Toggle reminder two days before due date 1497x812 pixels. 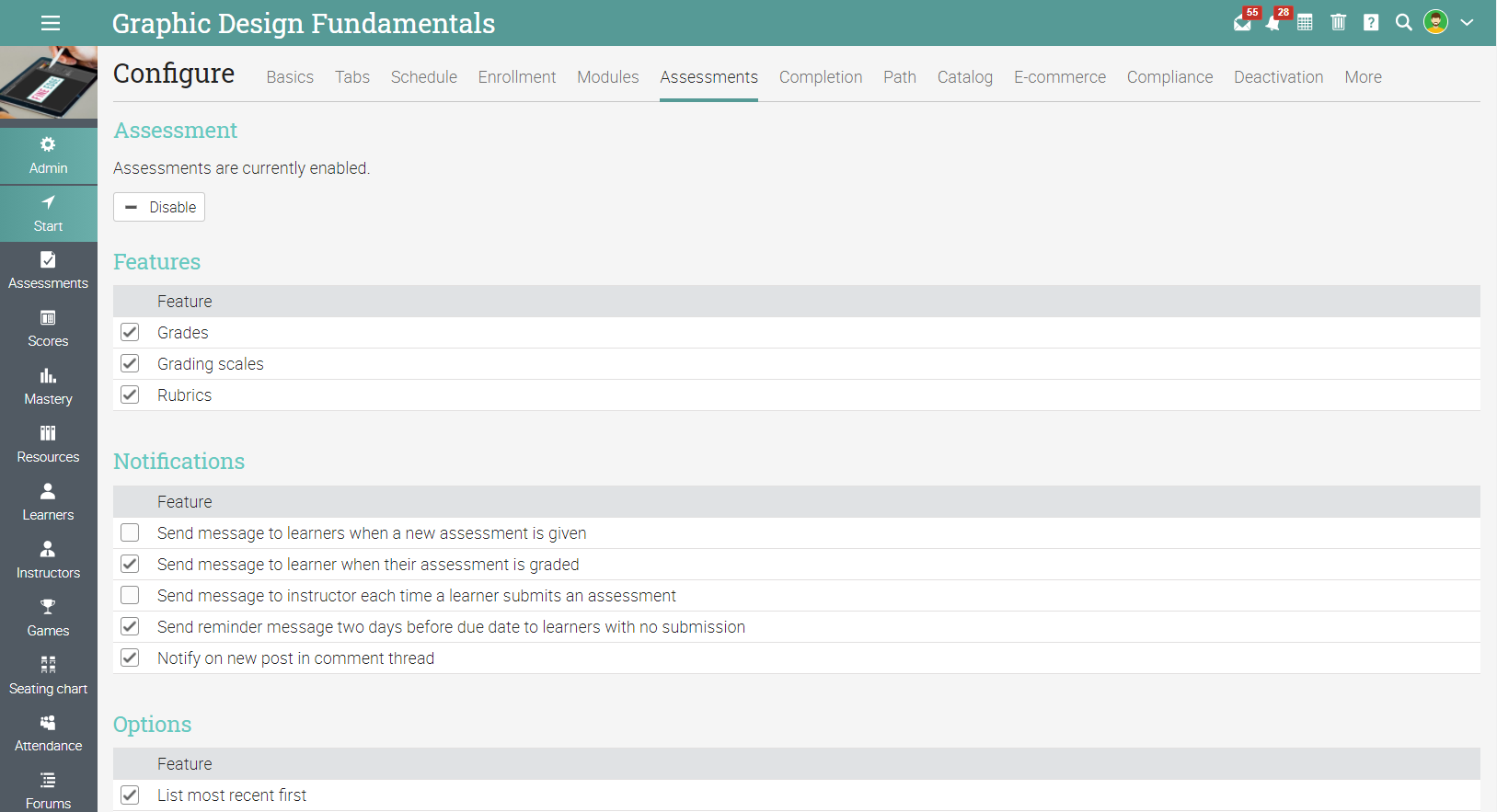click(130, 627)
